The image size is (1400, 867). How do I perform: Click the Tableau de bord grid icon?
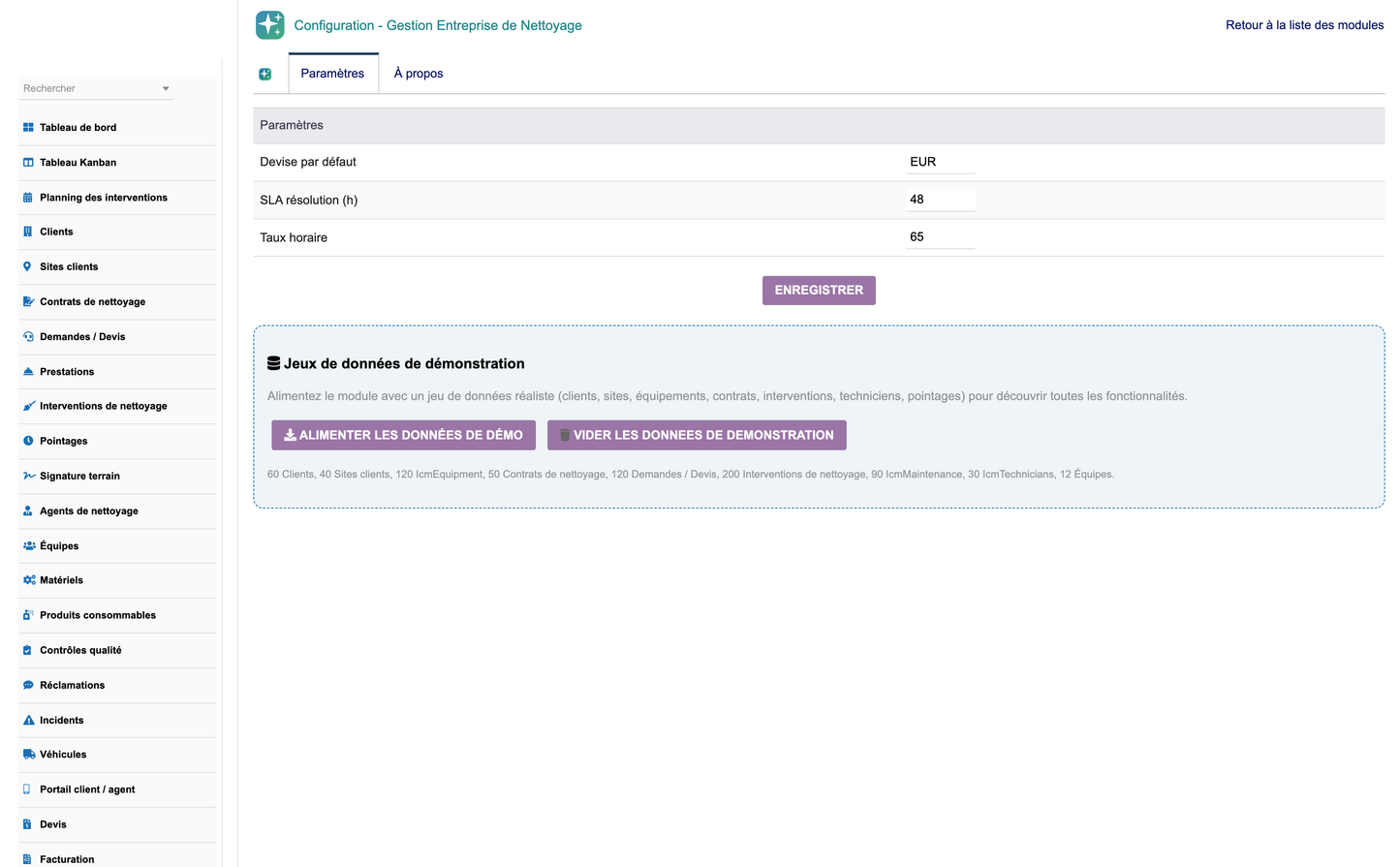pyautogui.click(x=28, y=128)
